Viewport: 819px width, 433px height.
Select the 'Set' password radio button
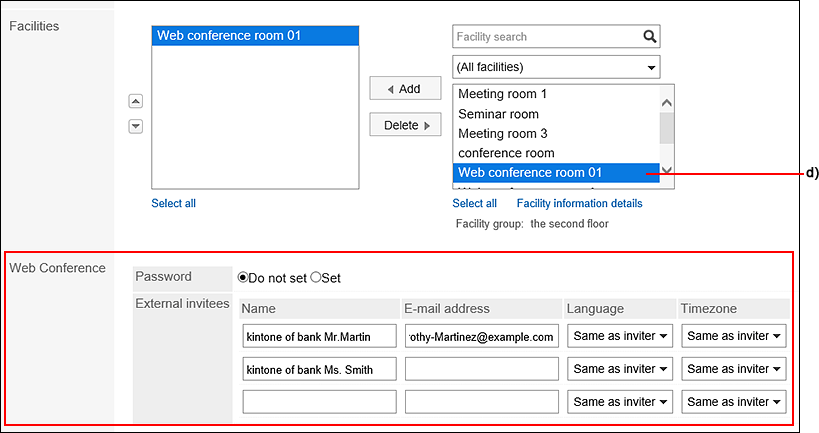(315, 277)
